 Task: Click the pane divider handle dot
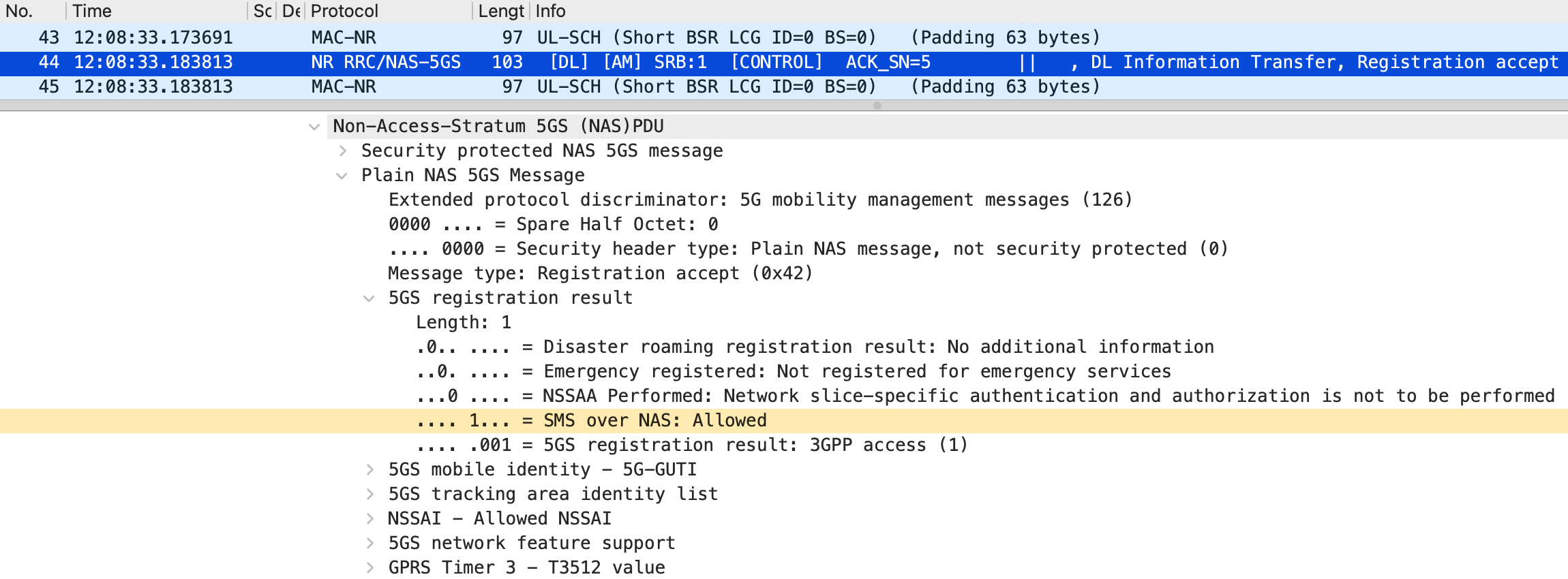click(877, 106)
